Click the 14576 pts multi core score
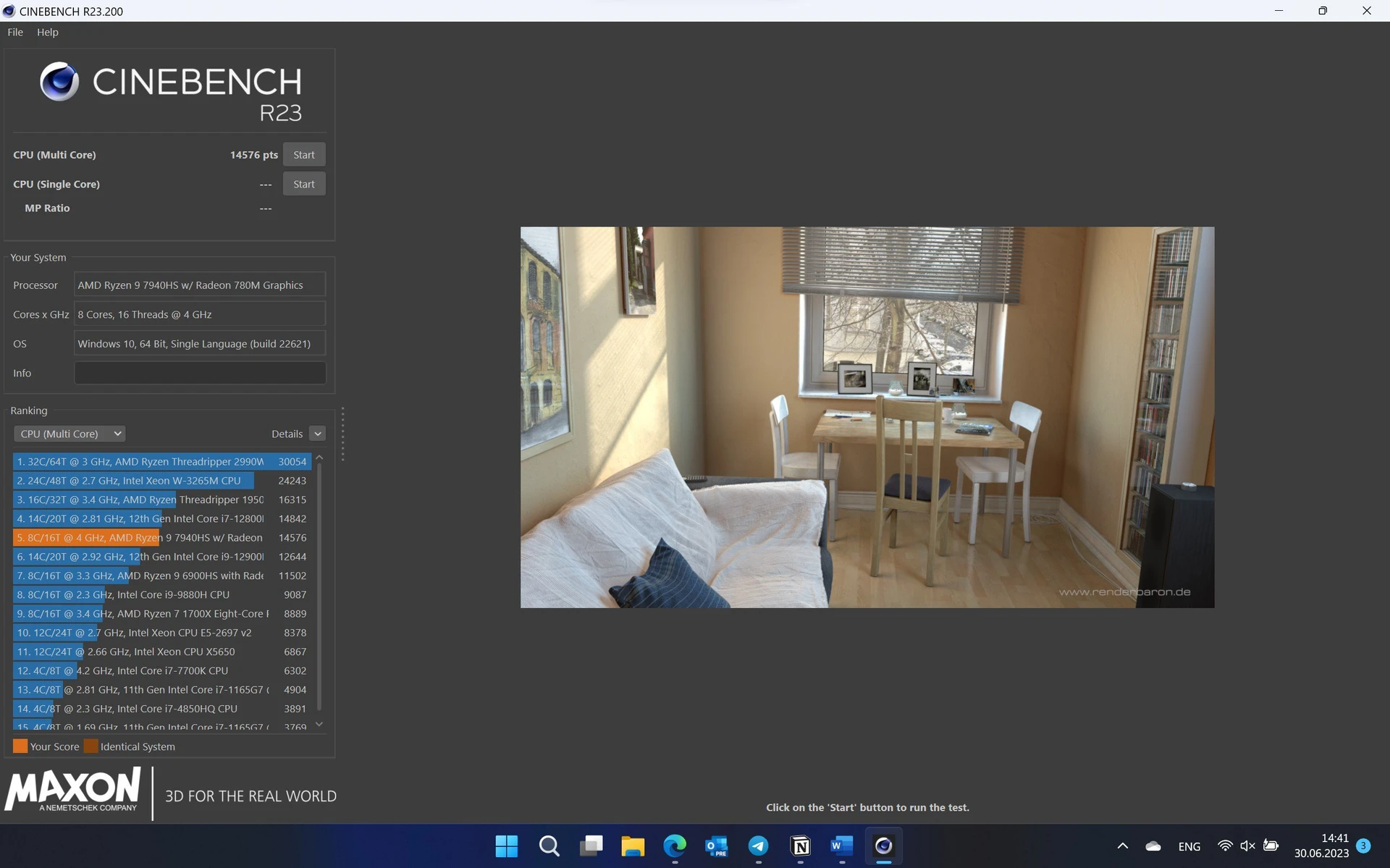 coord(254,155)
